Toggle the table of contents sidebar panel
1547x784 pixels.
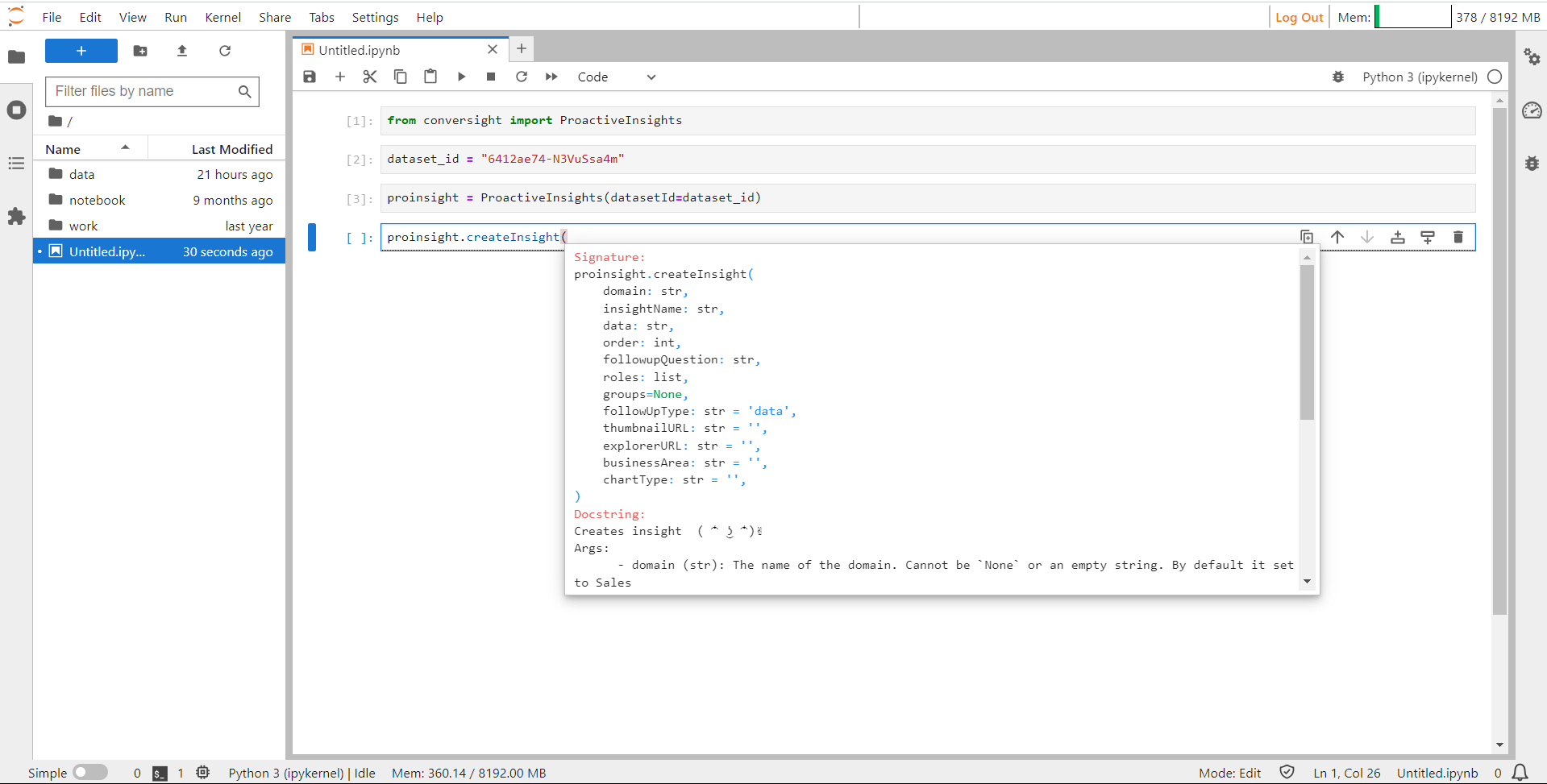tap(16, 164)
